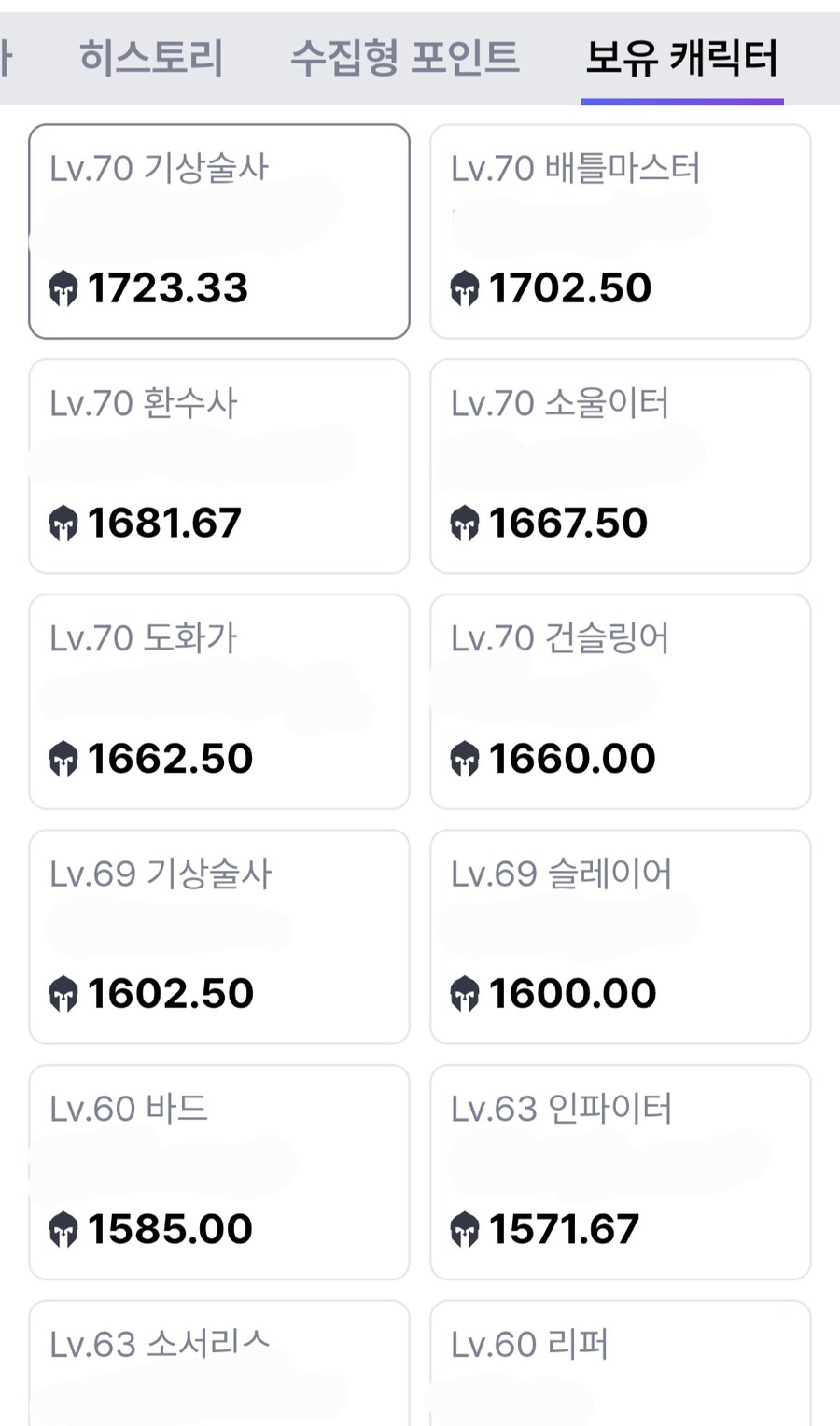
Task: Click helmet icon beside 1667.50 score
Action: point(464,524)
